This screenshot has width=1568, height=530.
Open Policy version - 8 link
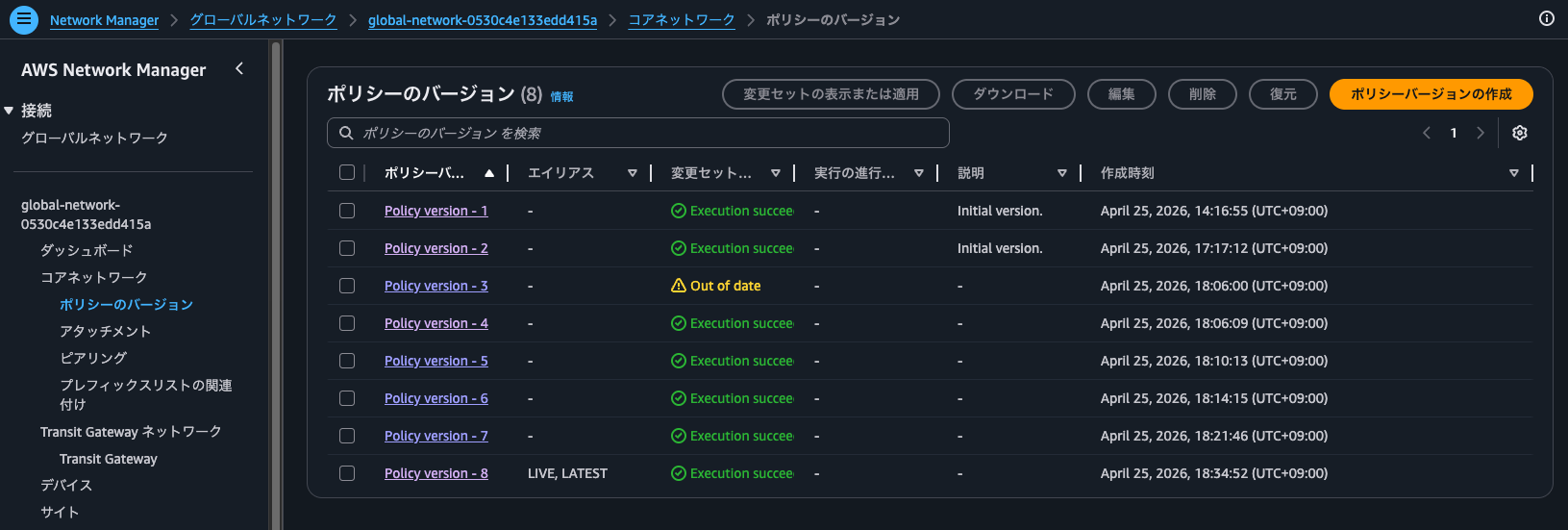pos(436,473)
